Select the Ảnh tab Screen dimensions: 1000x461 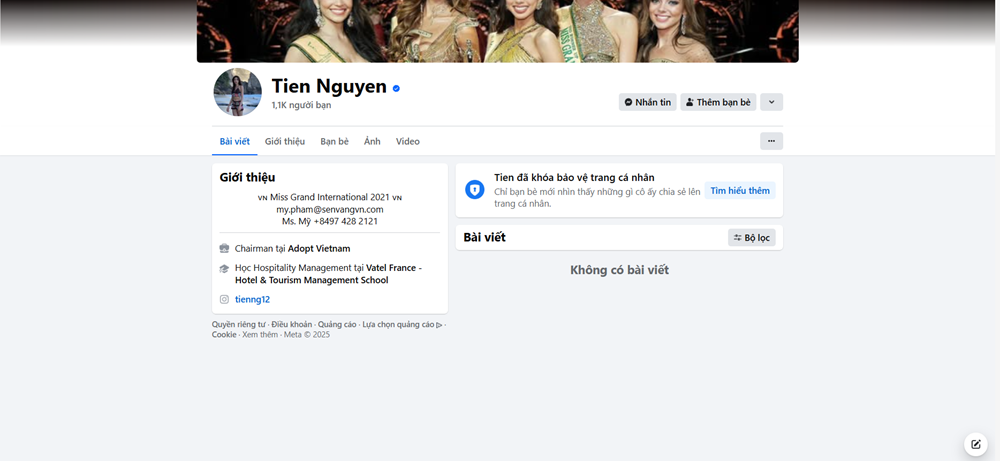click(372, 141)
